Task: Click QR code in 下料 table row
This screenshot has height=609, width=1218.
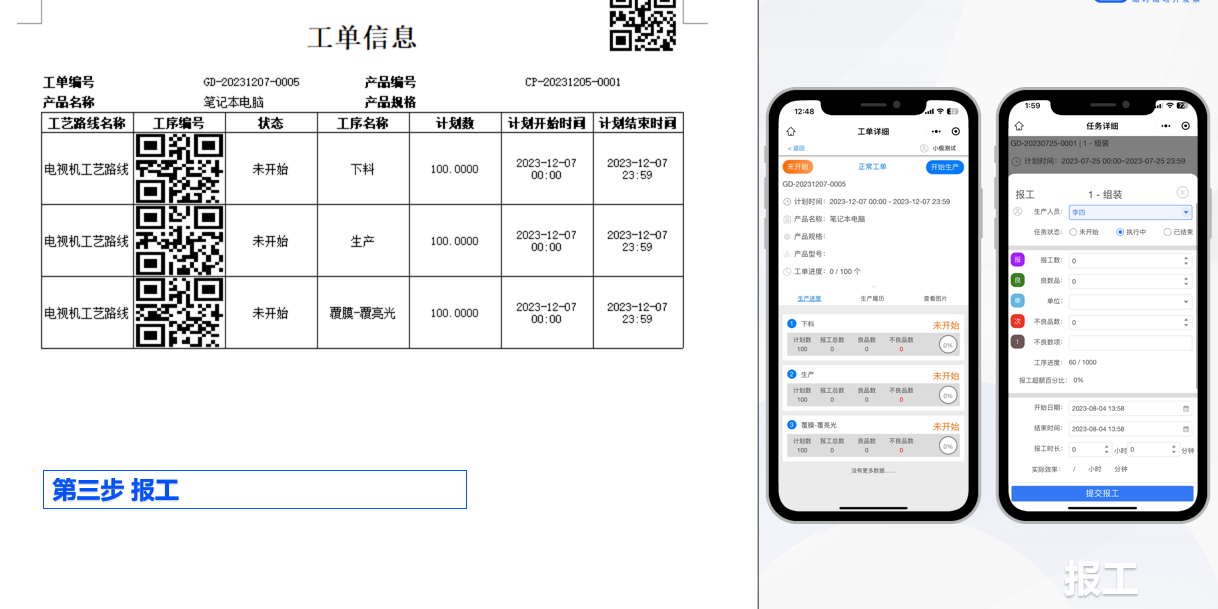Action: (x=179, y=169)
